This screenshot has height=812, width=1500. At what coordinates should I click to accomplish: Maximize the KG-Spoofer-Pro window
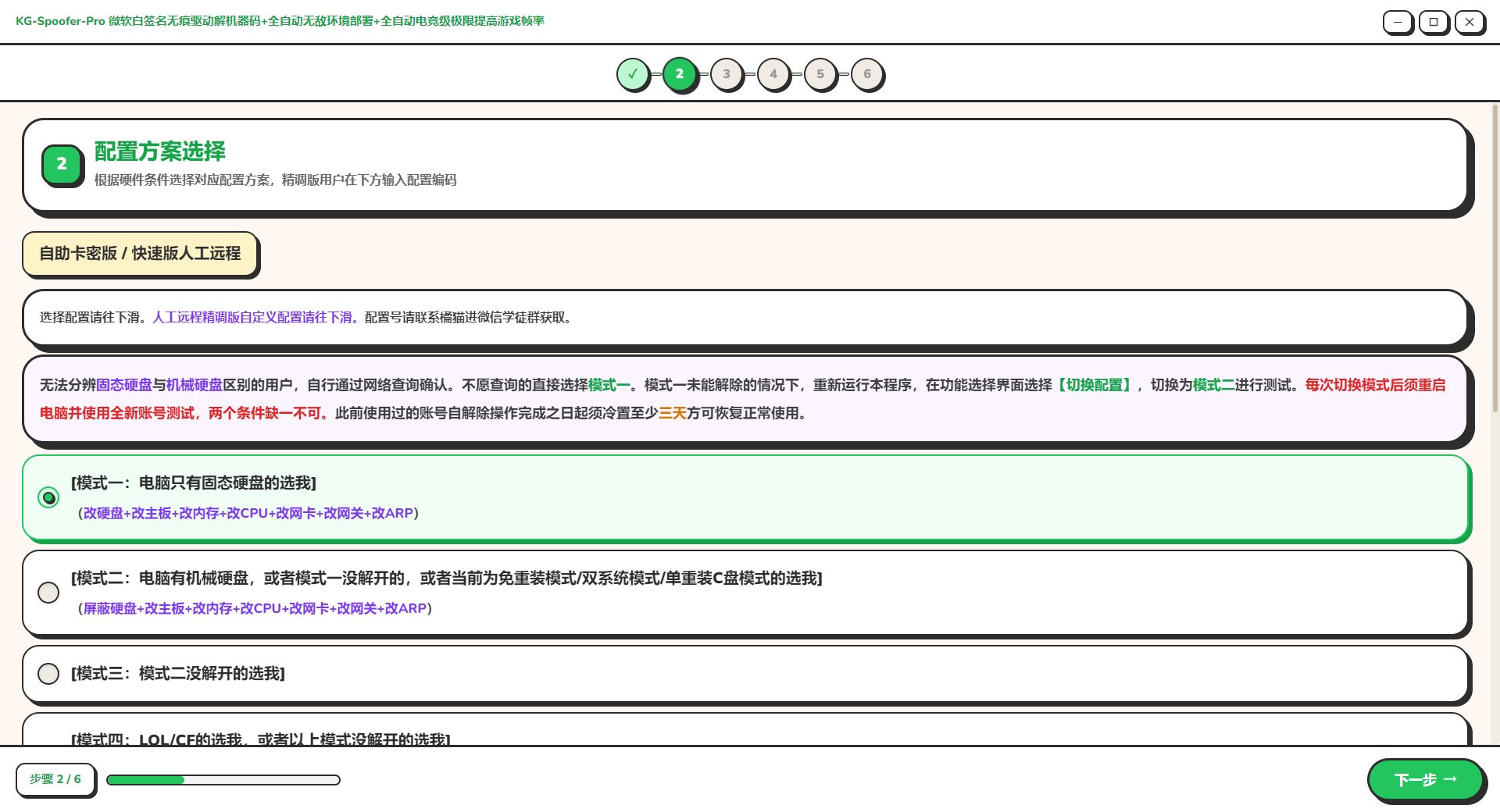[1434, 22]
